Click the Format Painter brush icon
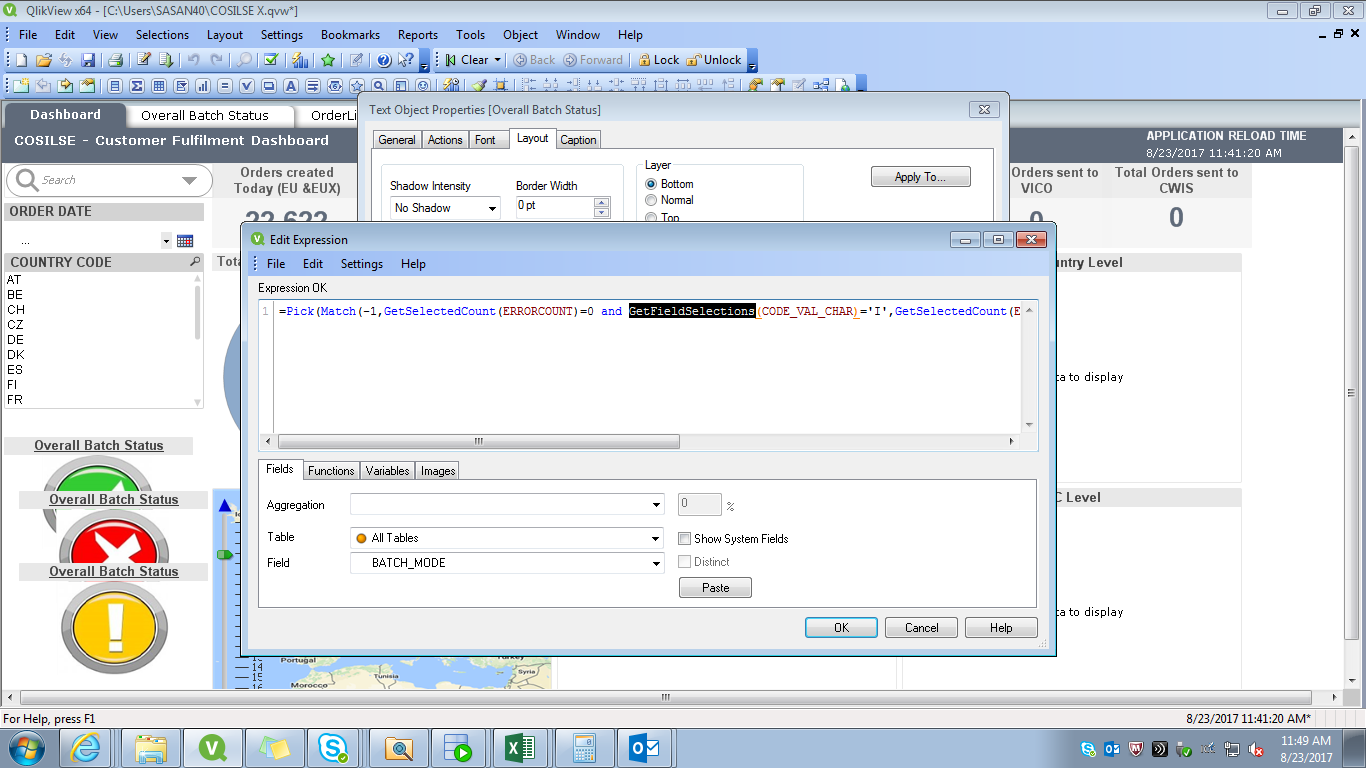Image resolution: width=1366 pixels, height=768 pixels. (481, 86)
